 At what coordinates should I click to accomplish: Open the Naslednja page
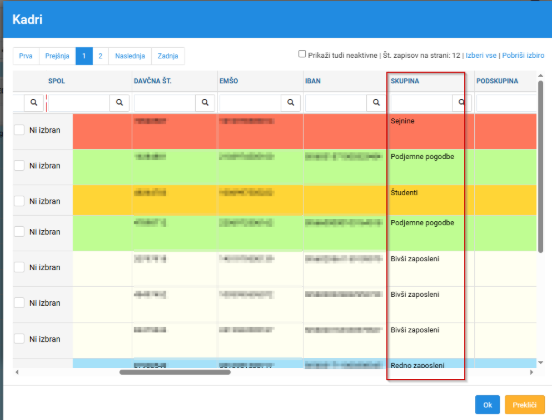[130, 56]
